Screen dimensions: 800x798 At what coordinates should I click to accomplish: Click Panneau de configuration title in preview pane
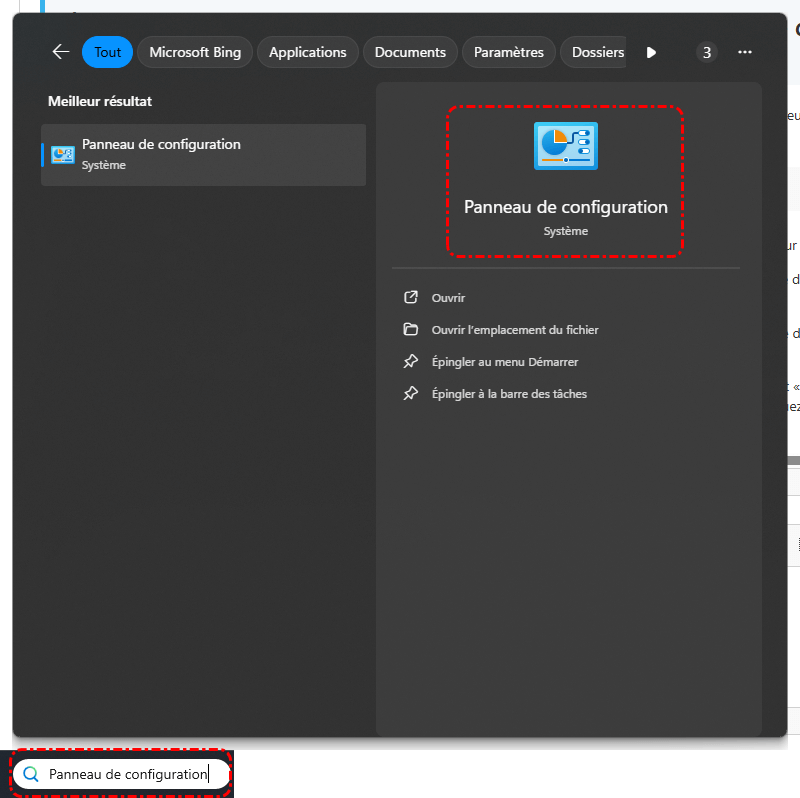pyautogui.click(x=565, y=207)
